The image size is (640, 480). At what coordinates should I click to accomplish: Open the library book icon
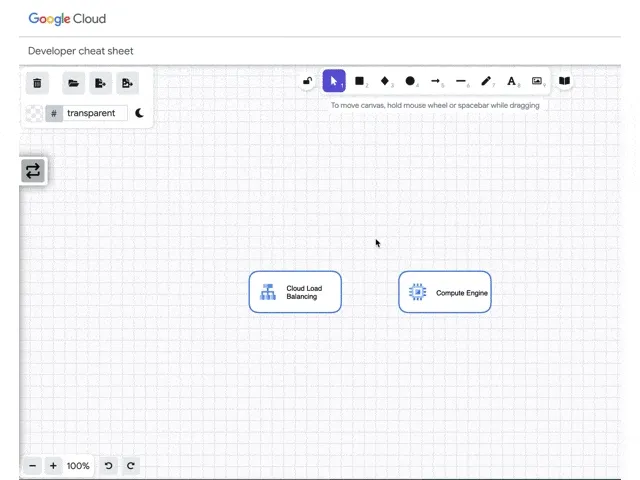pos(564,81)
